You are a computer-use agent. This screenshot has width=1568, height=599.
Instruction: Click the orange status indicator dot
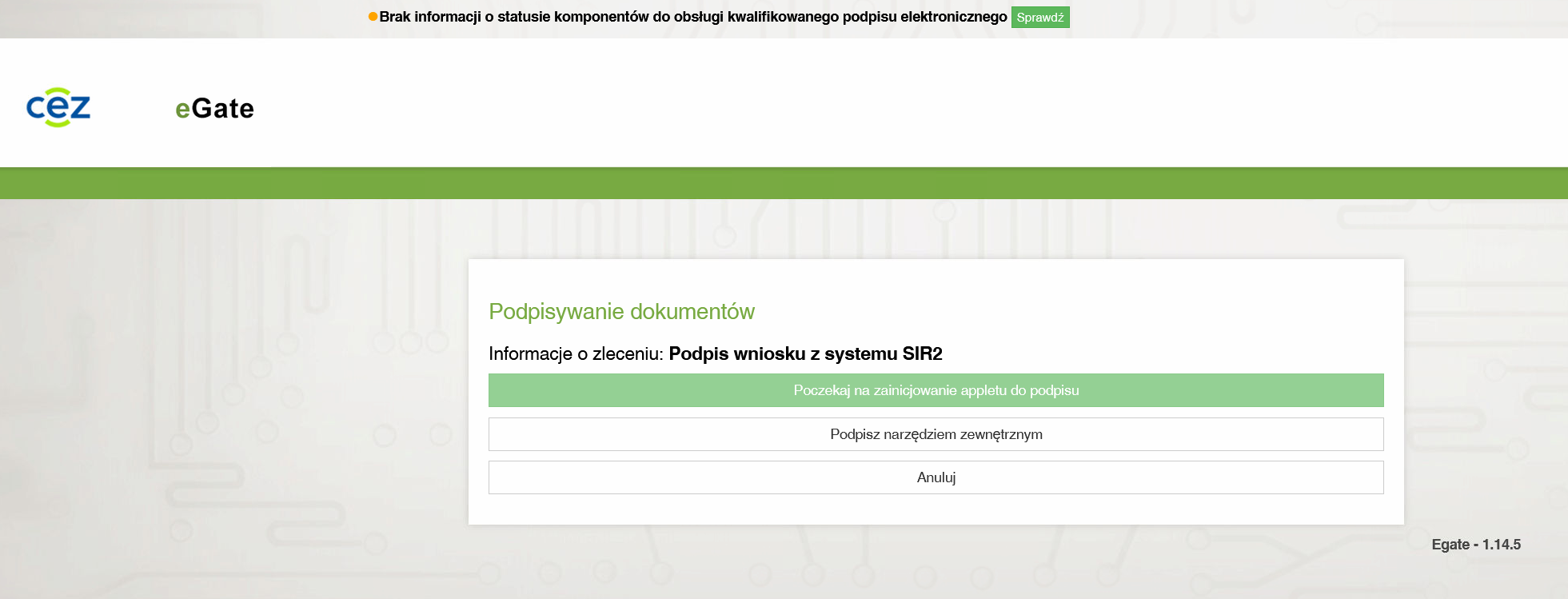[x=373, y=17]
